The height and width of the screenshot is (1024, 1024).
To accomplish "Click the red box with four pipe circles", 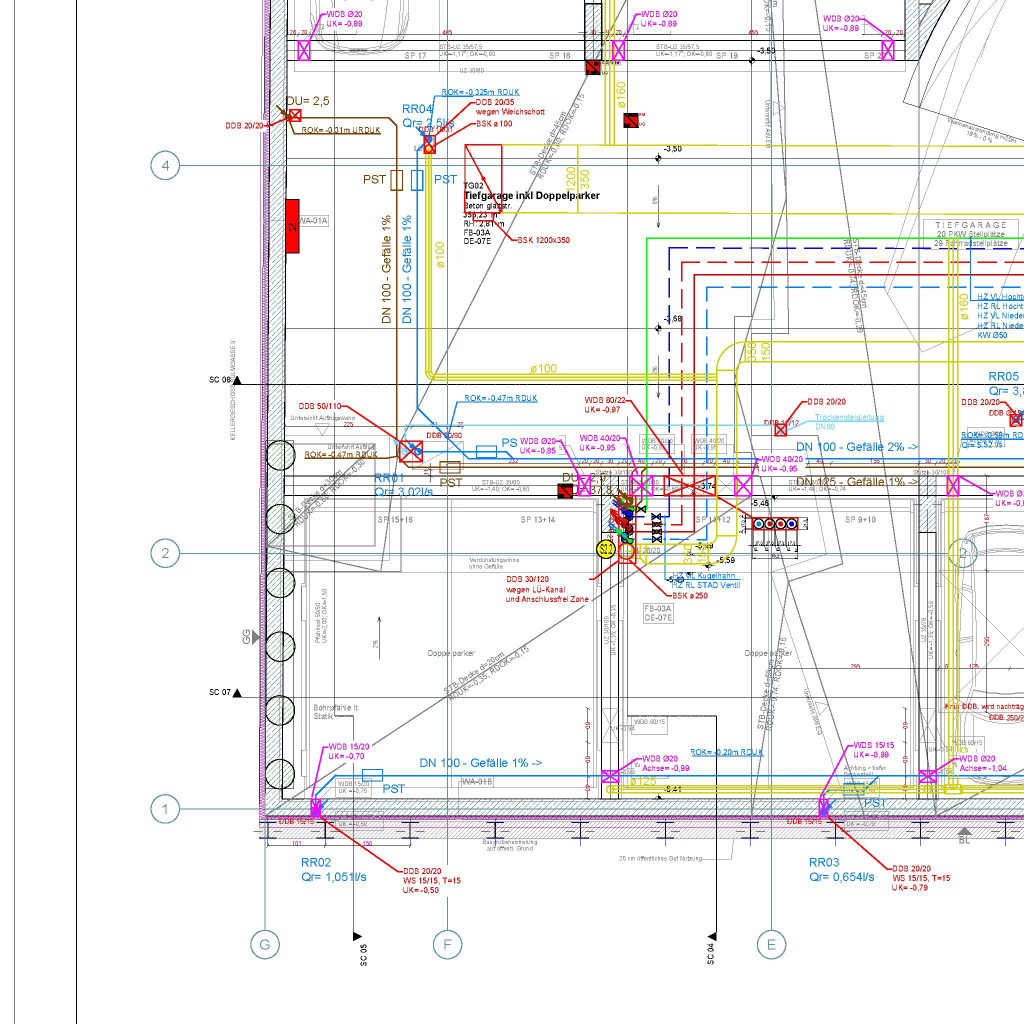I will 776,523.
